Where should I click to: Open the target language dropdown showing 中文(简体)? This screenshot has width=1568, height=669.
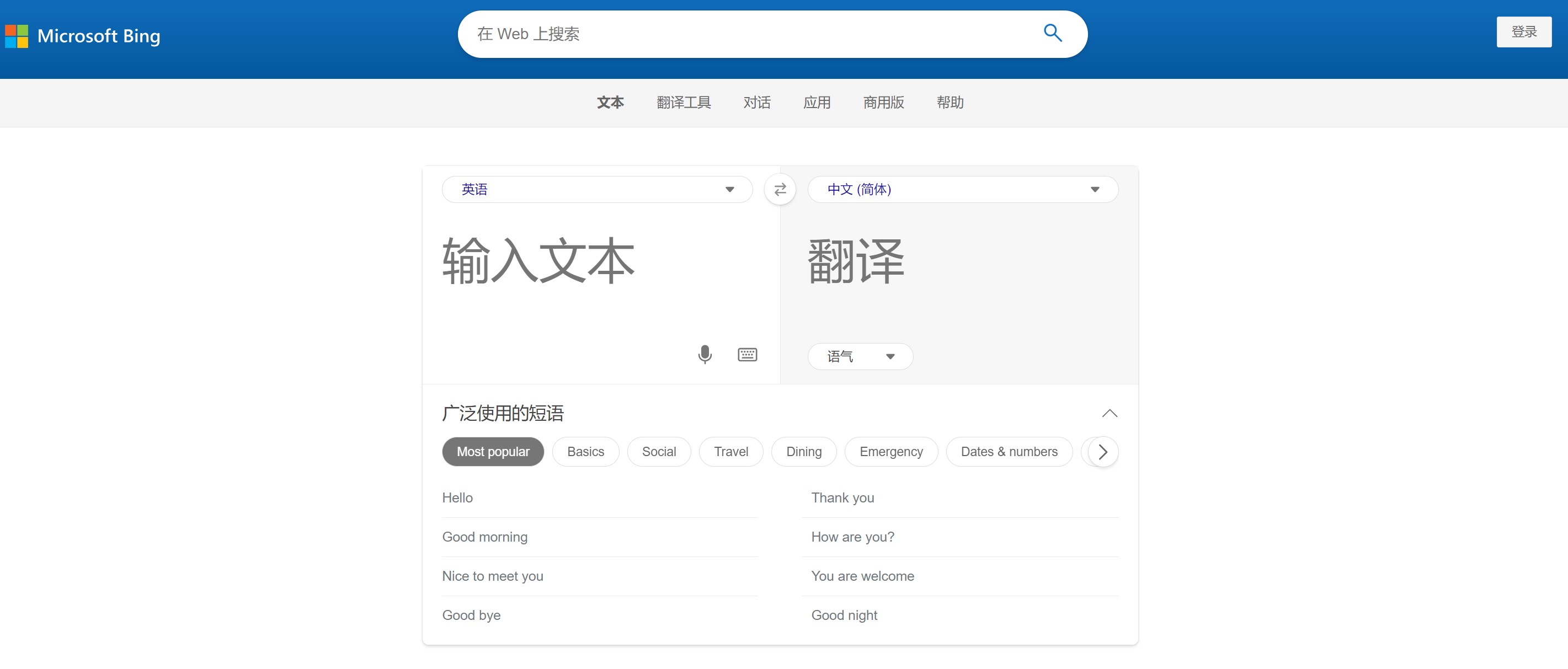pyautogui.click(x=963, y=189)
